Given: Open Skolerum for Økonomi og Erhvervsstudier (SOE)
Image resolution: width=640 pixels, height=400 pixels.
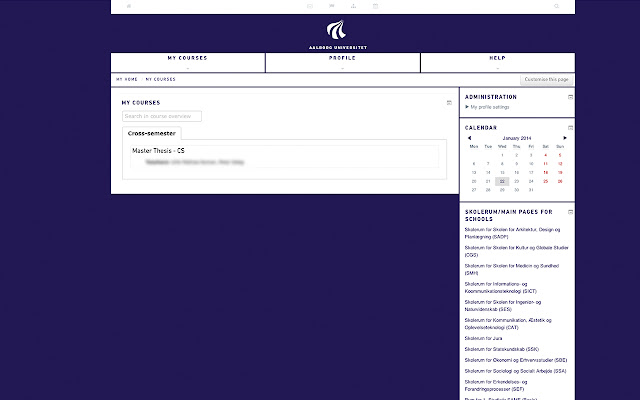Looking at the screenshot, I should (516, 360).
